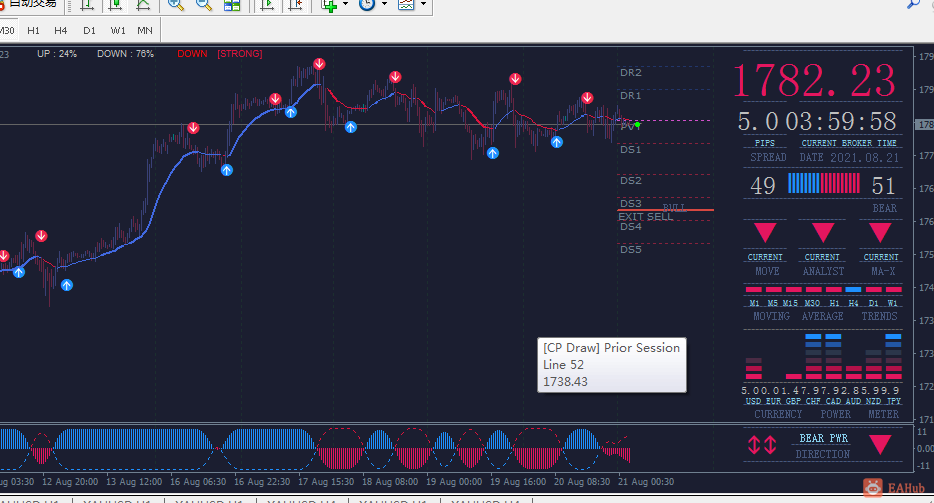Zoom out of the chart

pos(204,5)
